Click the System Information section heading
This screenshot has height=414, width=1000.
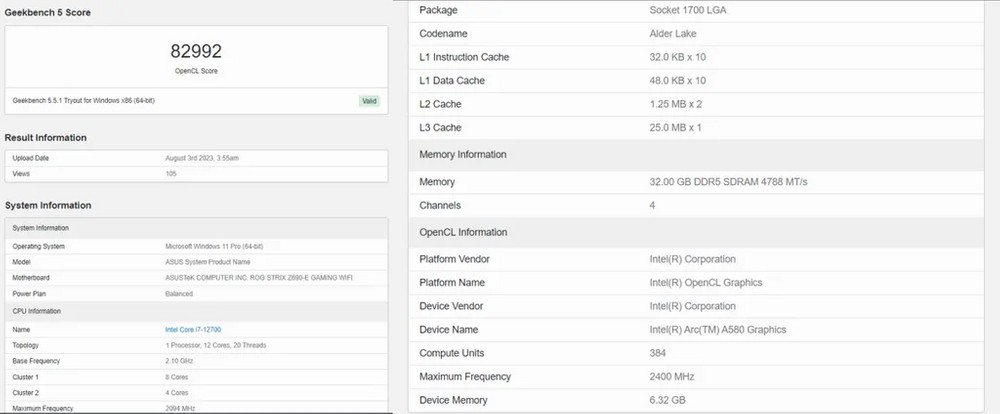48,205
